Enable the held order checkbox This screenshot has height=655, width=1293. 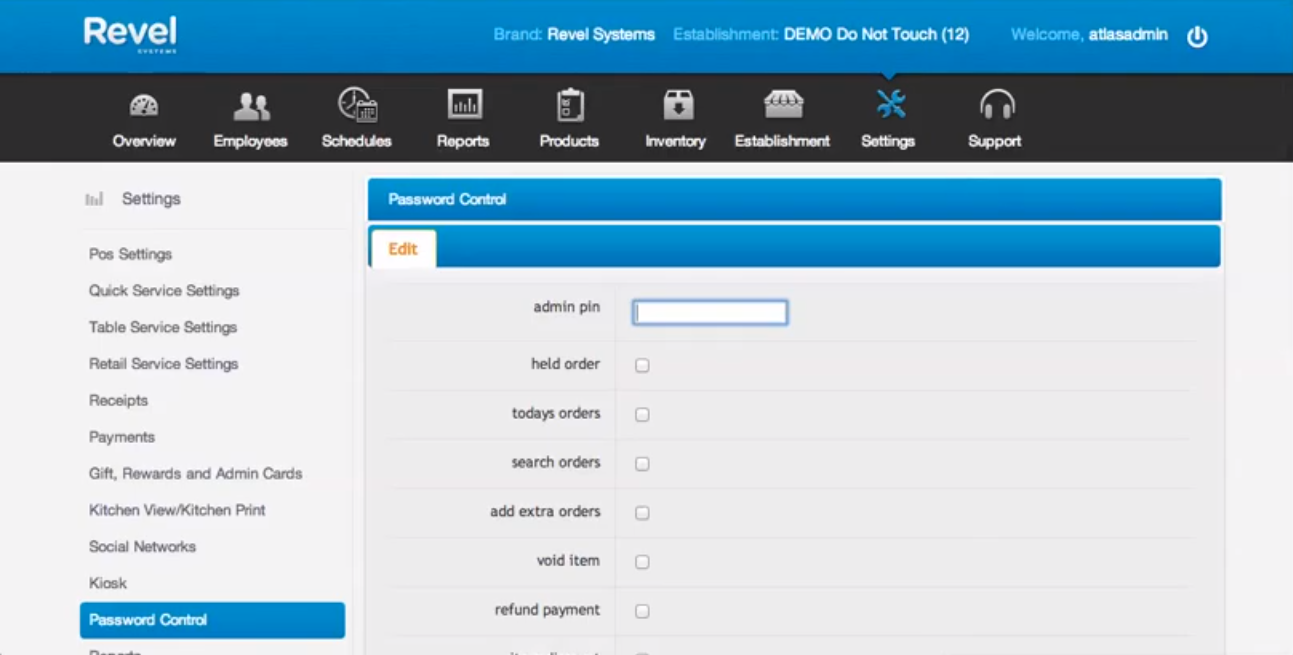click(x=641, y=364)
